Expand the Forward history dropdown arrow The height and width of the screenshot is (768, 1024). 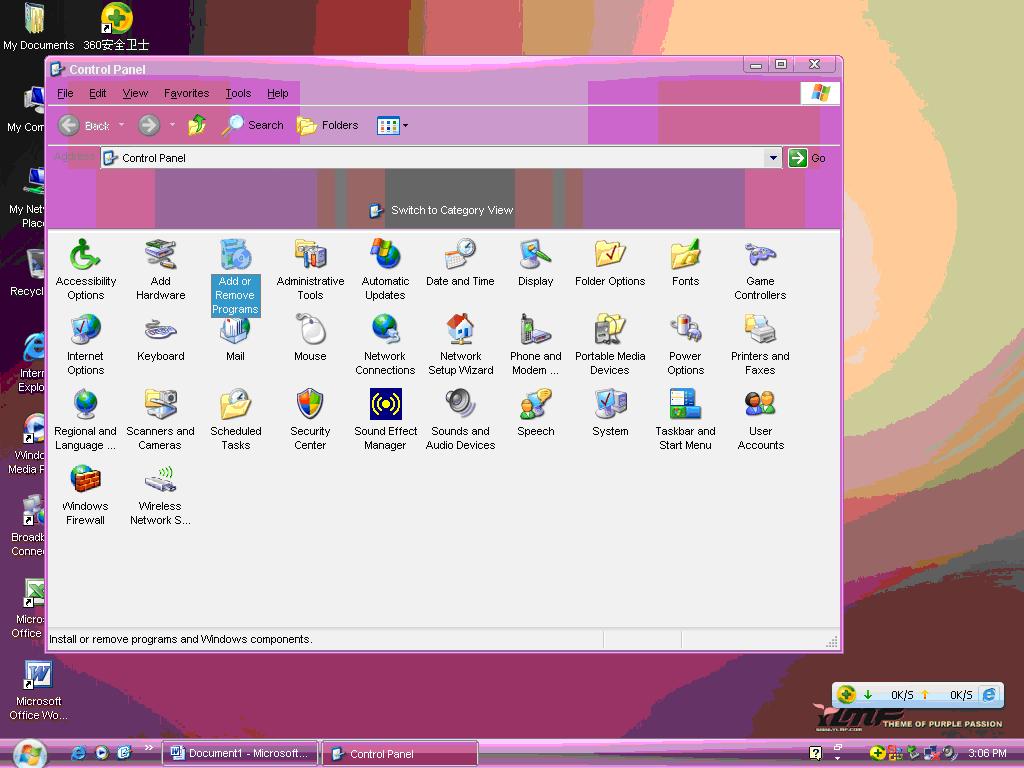[172, 124]
